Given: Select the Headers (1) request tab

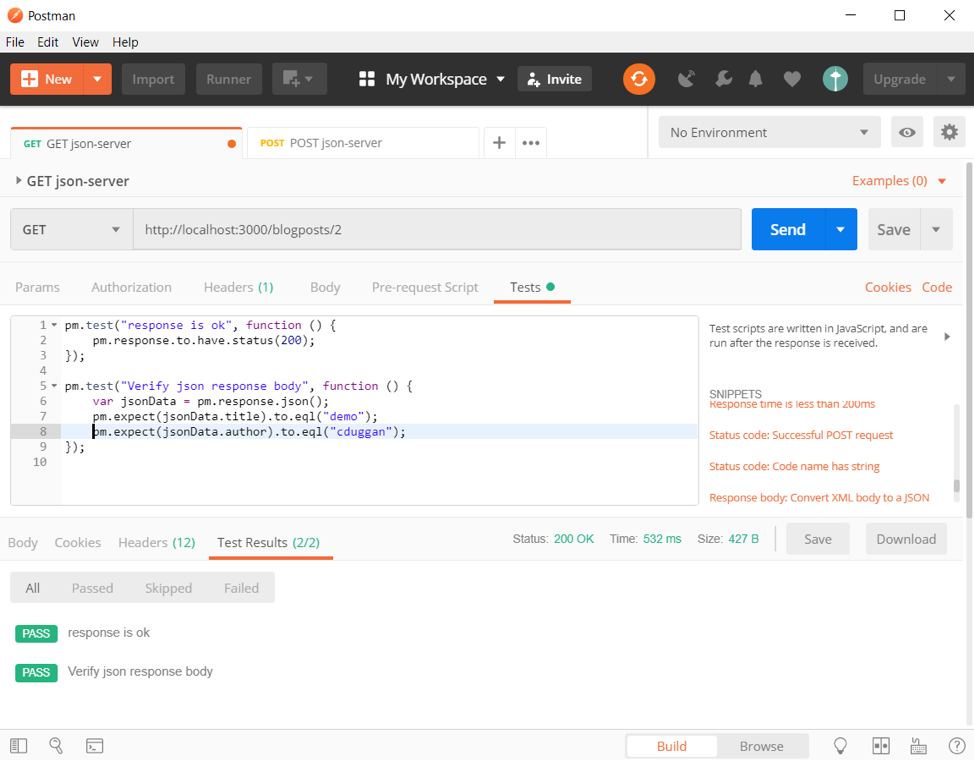Looking at the screenshot, I should click(239, 287).
